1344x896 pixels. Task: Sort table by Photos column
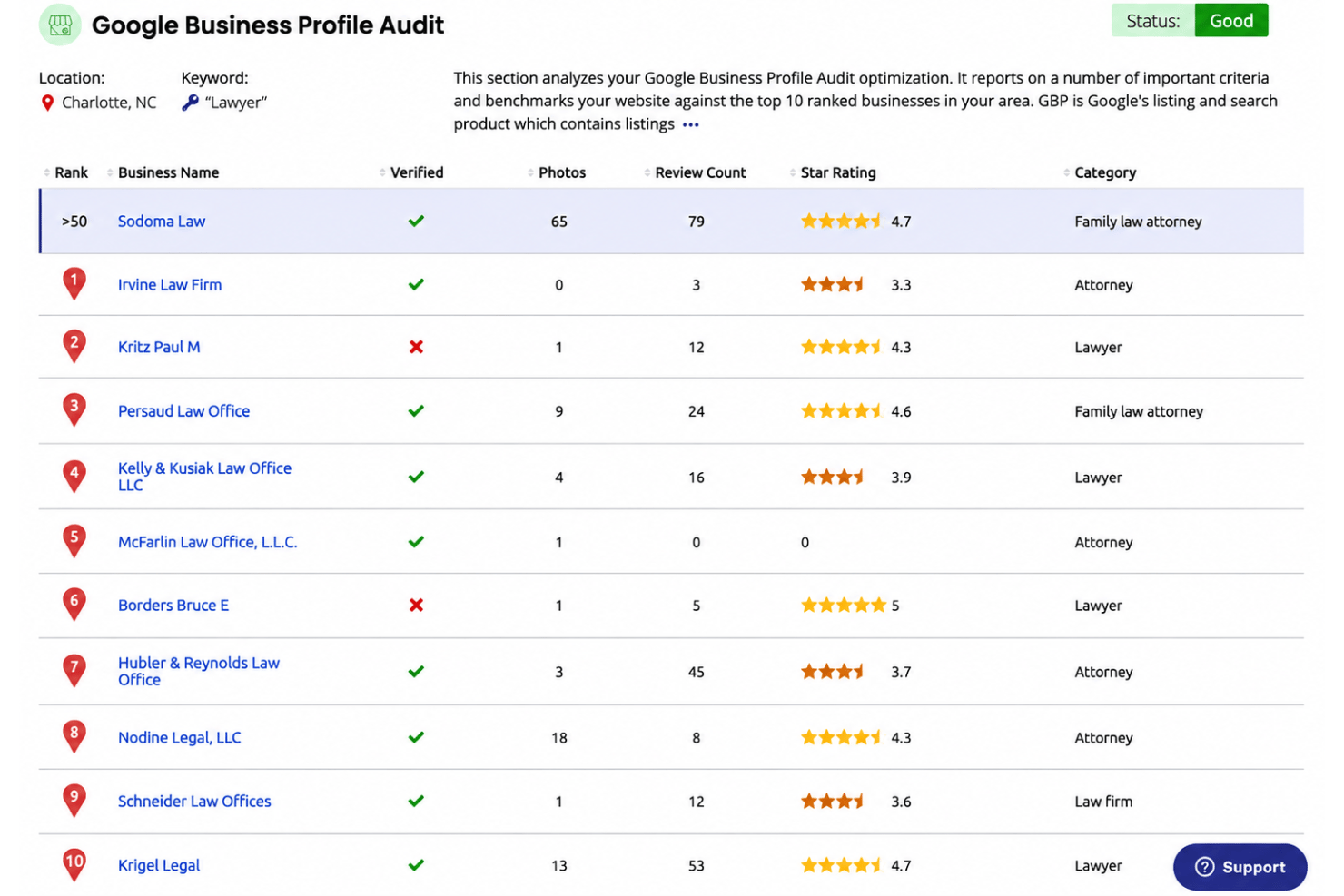click(x=557, y=172)
